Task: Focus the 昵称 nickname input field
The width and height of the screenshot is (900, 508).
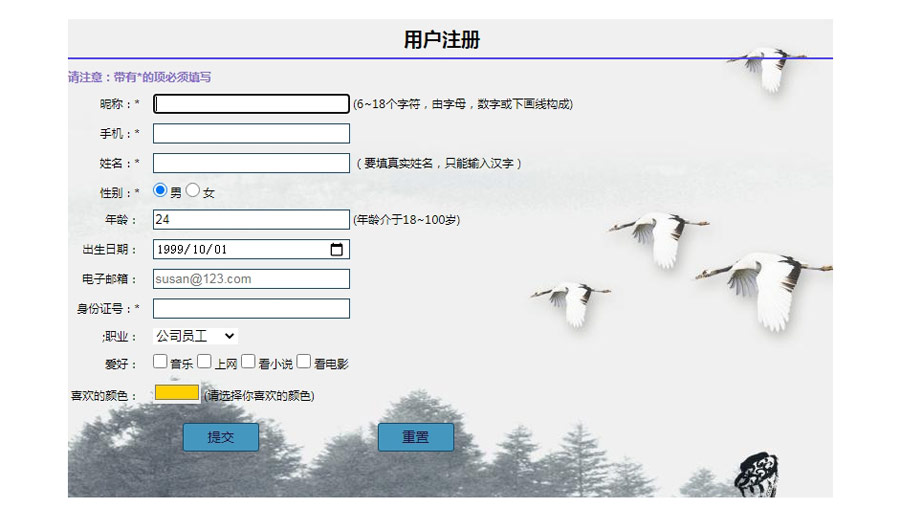Action: pos(251,104)
